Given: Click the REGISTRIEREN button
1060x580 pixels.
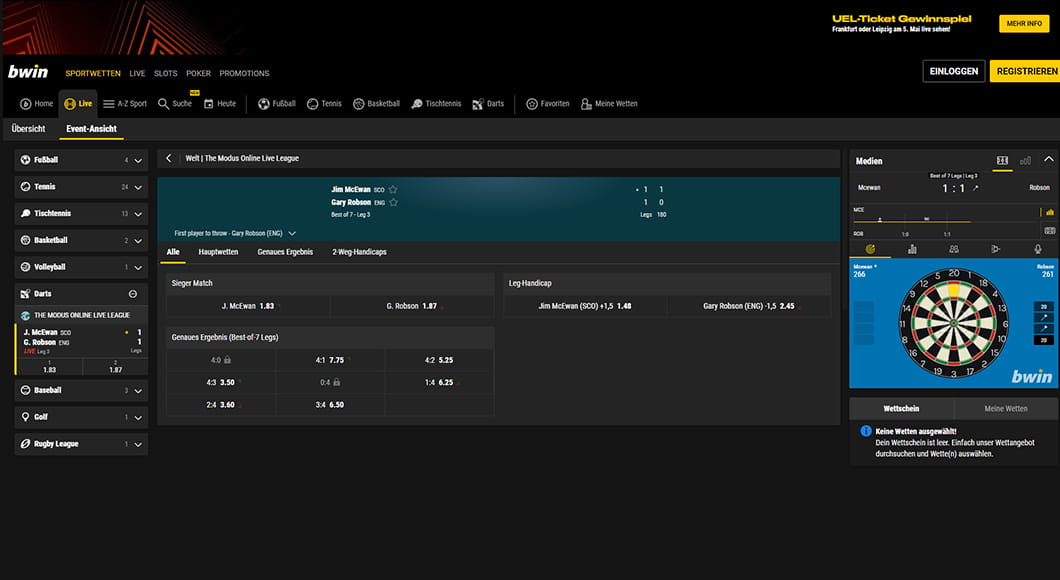Looking at the screenshot, I should (1026, 71).
